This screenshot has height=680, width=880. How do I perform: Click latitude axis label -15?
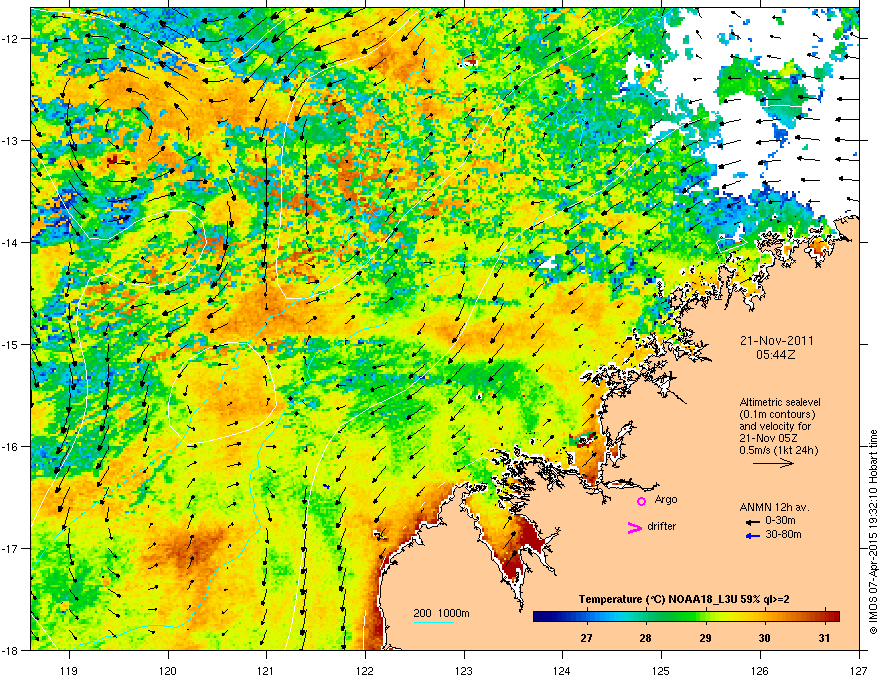10,344
